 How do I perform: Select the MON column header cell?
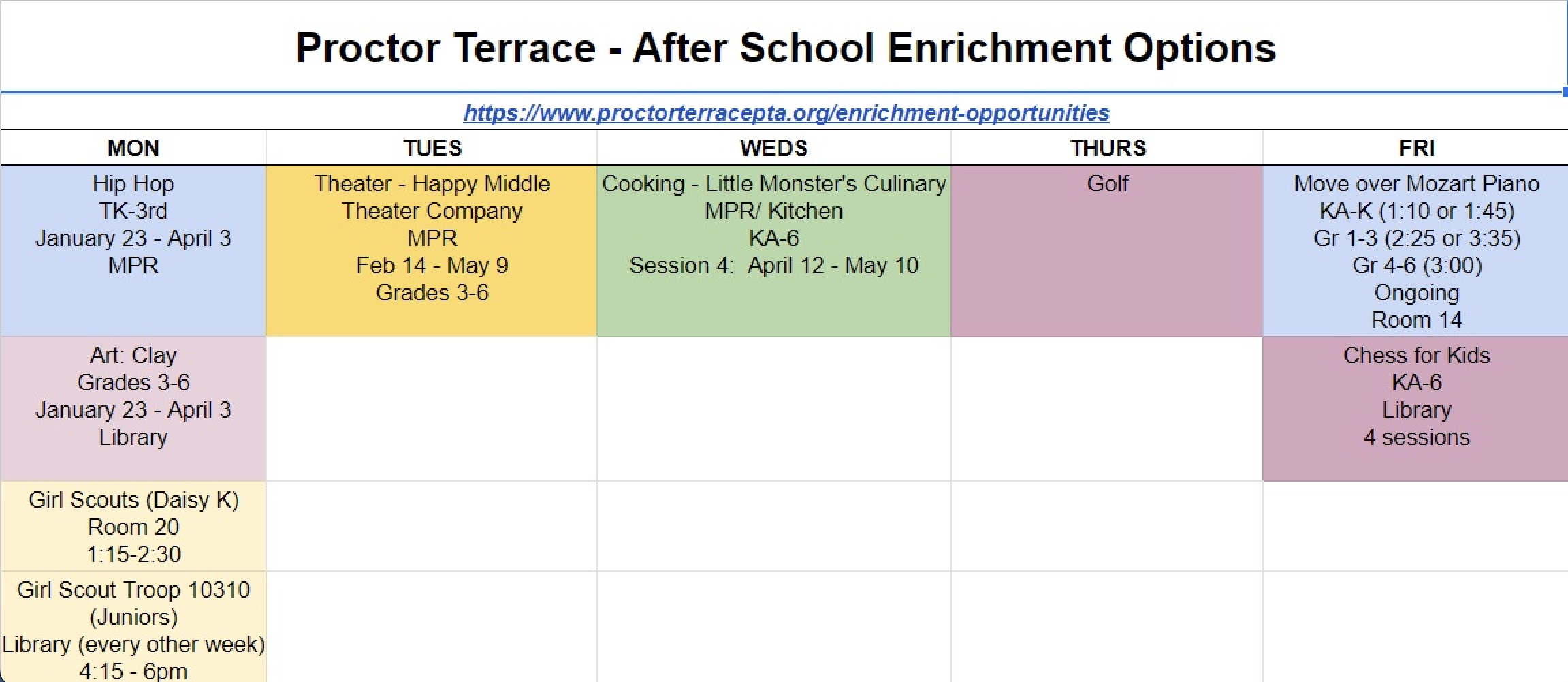[133, 148]
